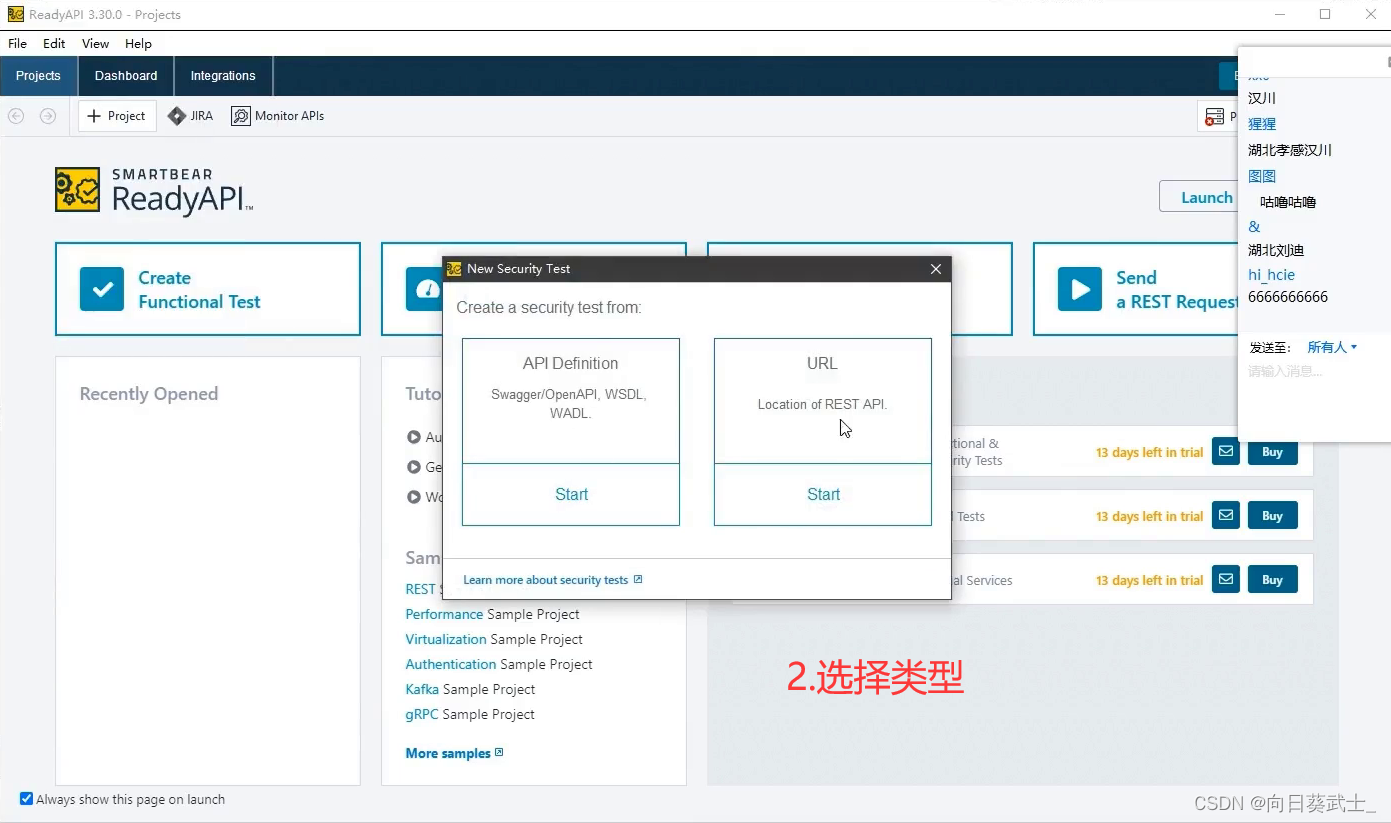
Task: Click mail icon in Virtual Services row
Action: [1226, 580]
